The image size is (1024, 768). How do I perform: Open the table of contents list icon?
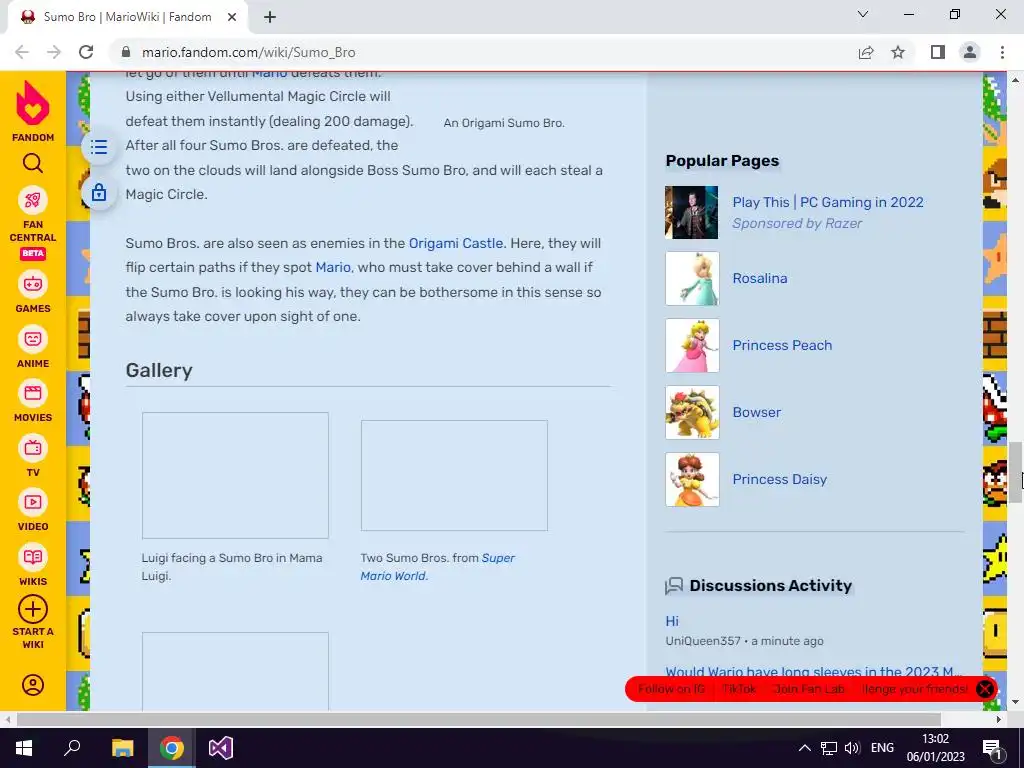(99, 146)
